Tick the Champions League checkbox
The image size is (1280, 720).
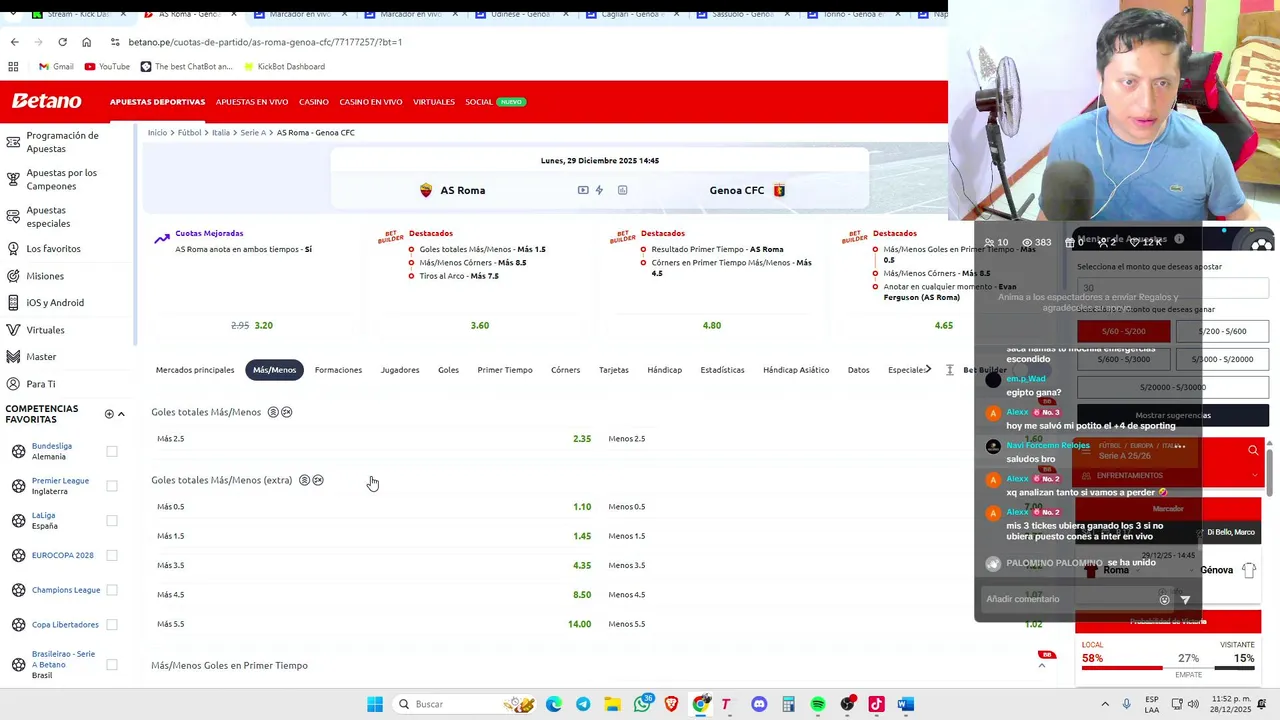coord(112,590)
